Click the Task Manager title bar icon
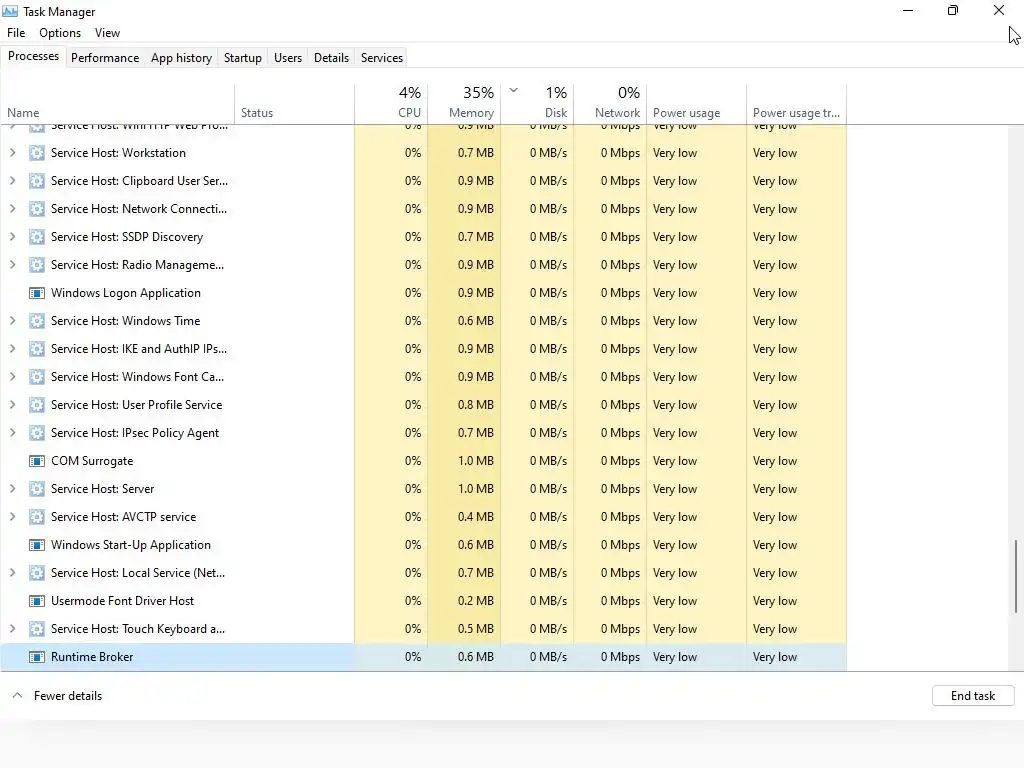1024x768 pixels. (x=10, y=11)
